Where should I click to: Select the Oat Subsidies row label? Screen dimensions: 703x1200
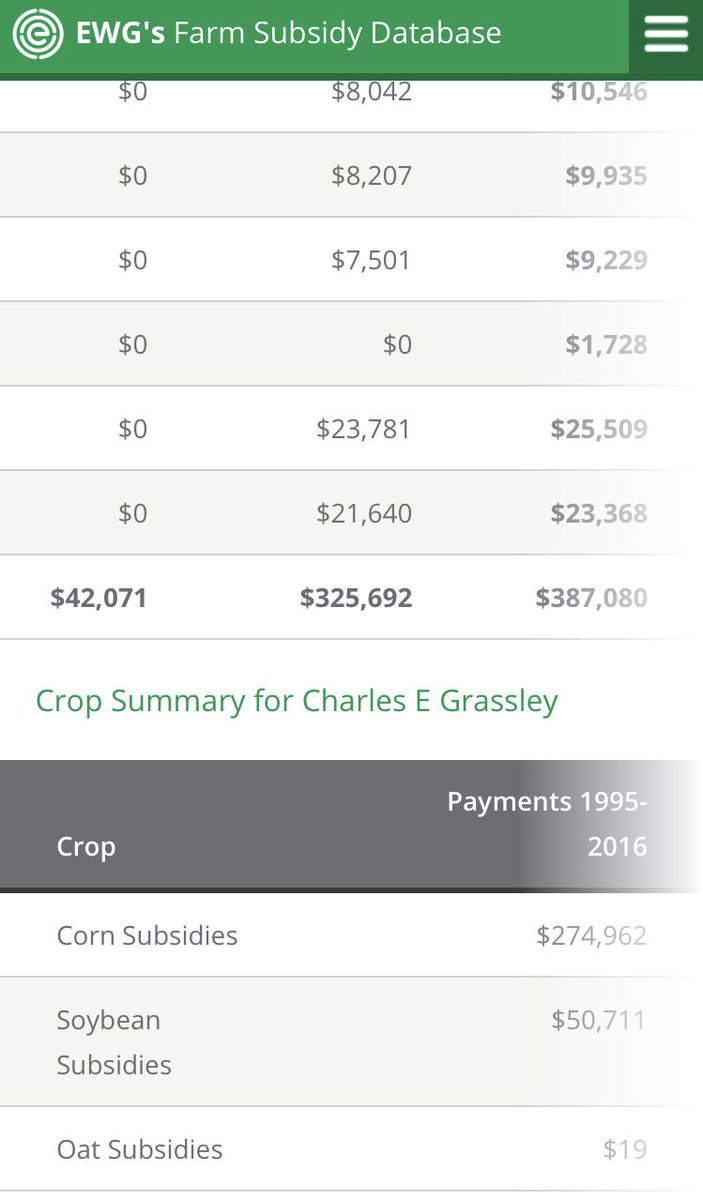coord(140,1150)
